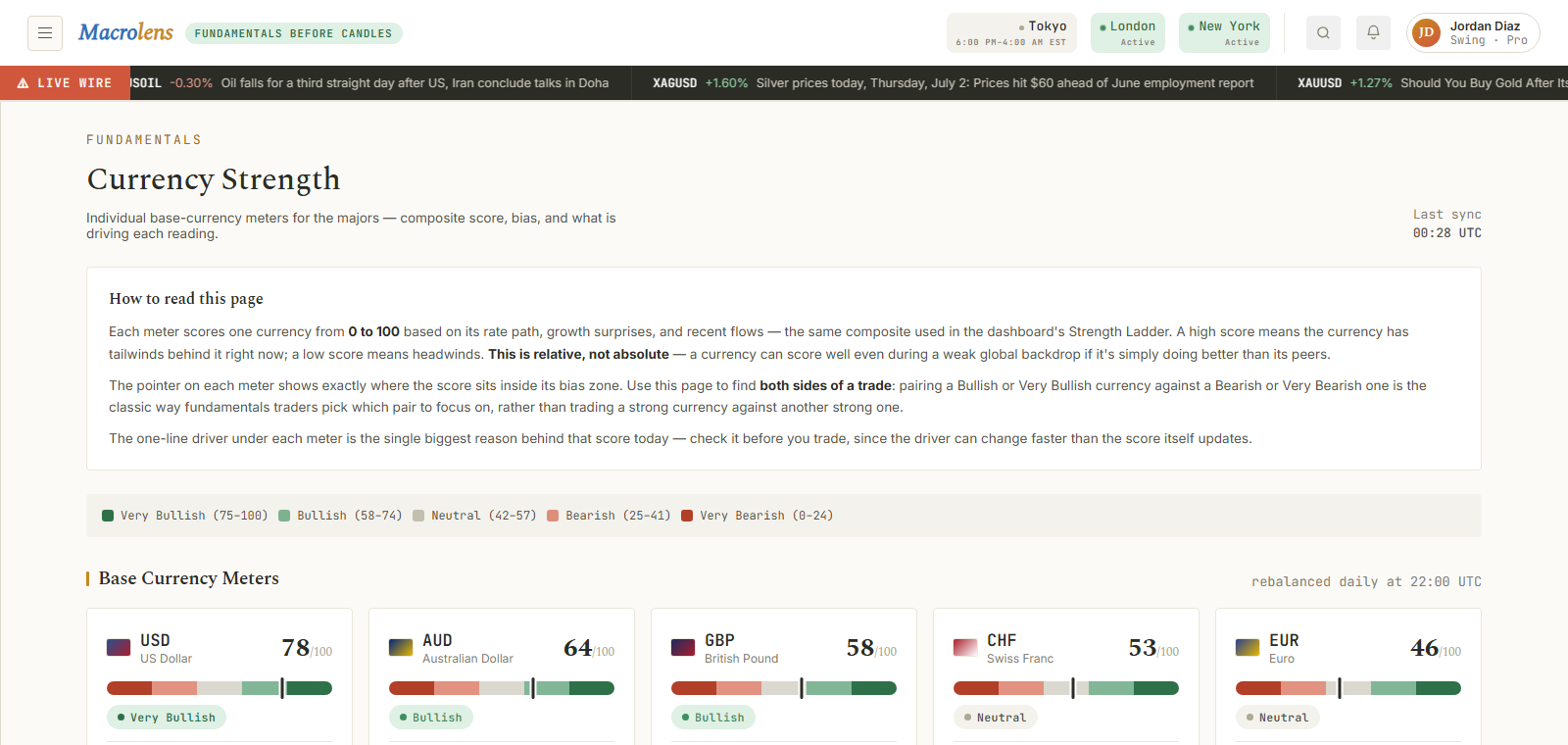Click the USD score 78
1568x745 pixels.
pos(296,648)
